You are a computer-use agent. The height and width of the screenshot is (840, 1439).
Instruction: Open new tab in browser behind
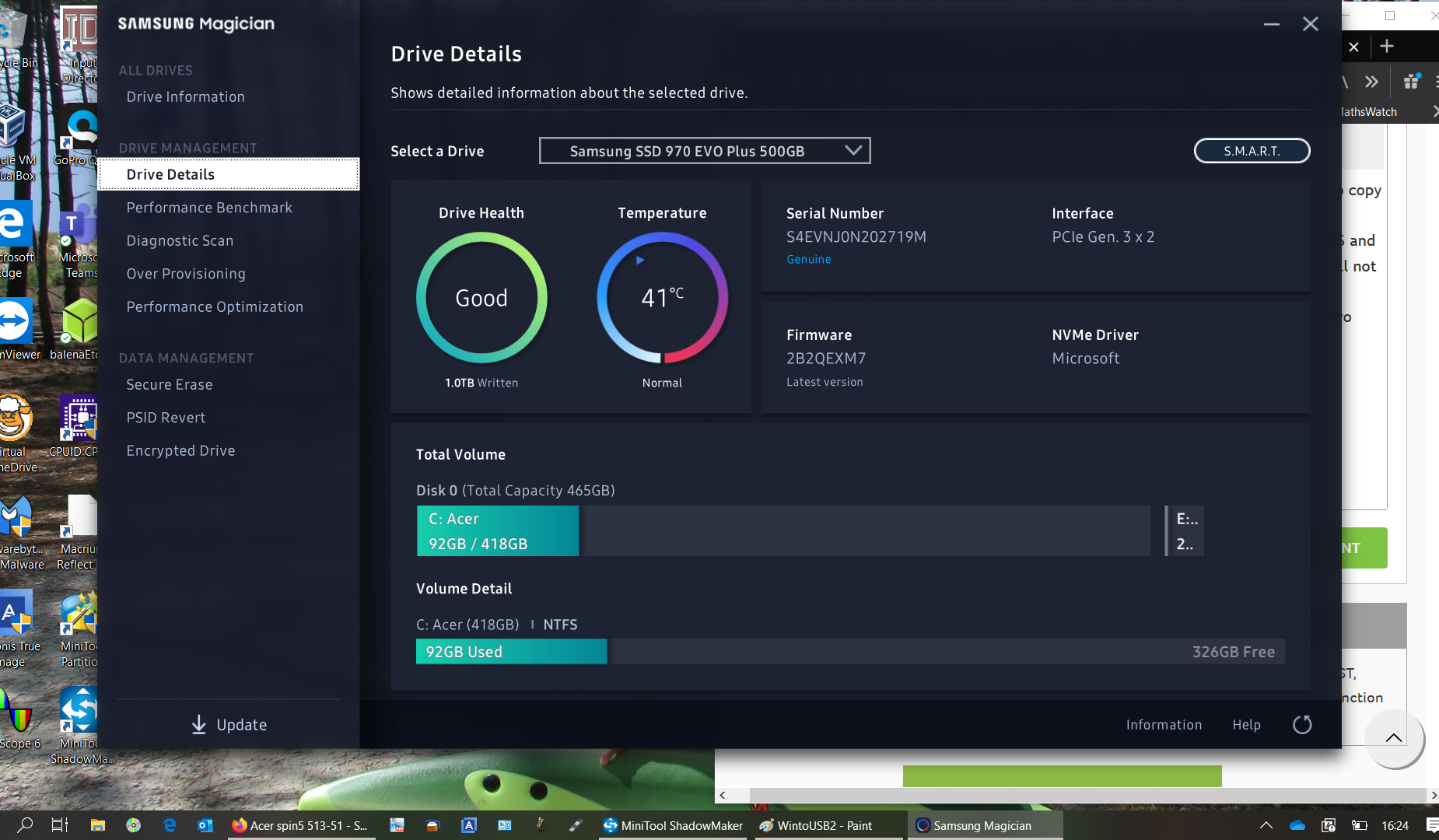(x=1387, y=47)
